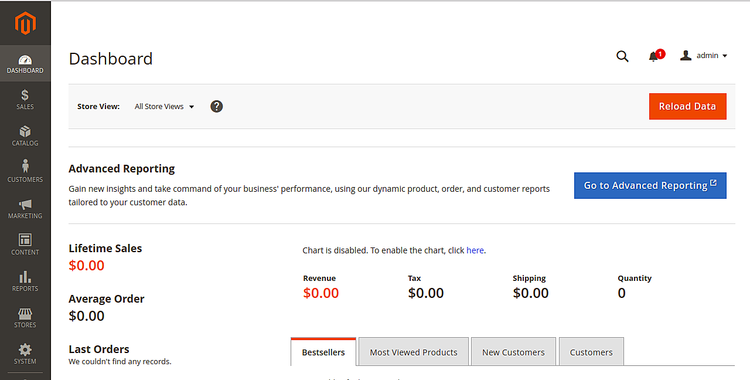Open the Customers sidebar menu
750x380 pixels.
pos(25,173)
